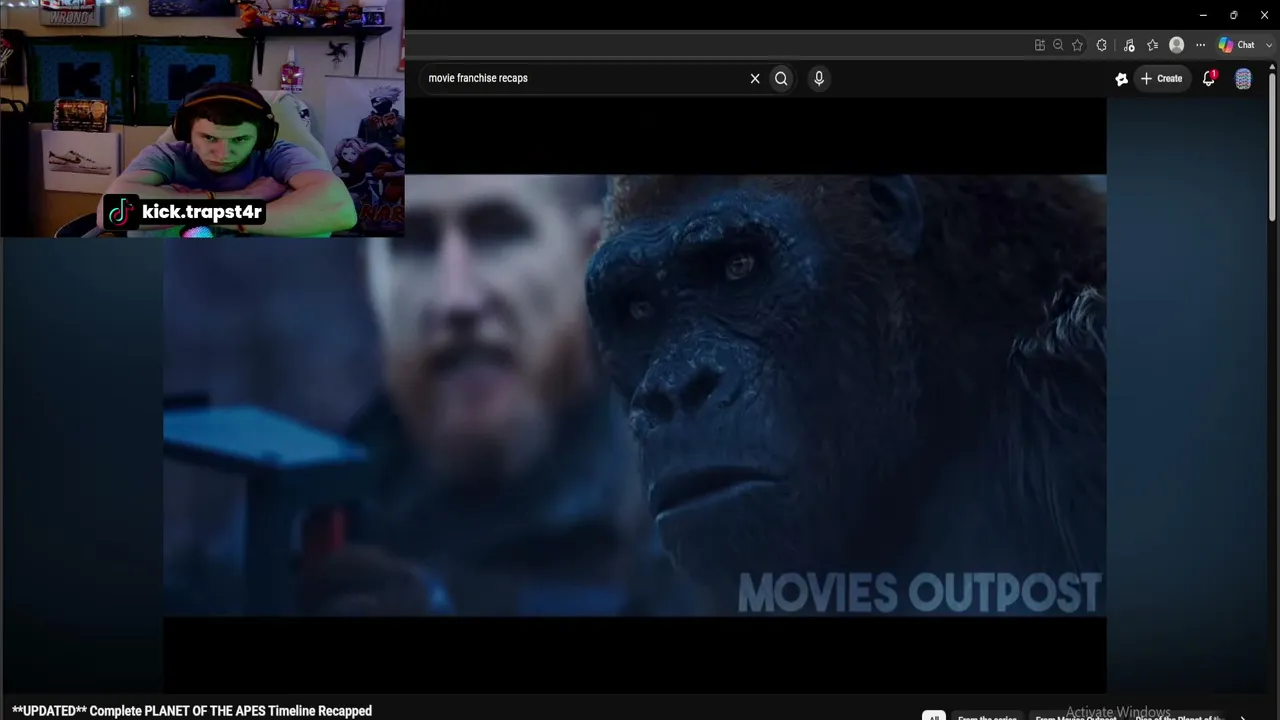Open the Copilot Chat button
Image resolution: width=1280 pixels, height=720 pixels.
pyautogui.click(x=1236, y=45)
